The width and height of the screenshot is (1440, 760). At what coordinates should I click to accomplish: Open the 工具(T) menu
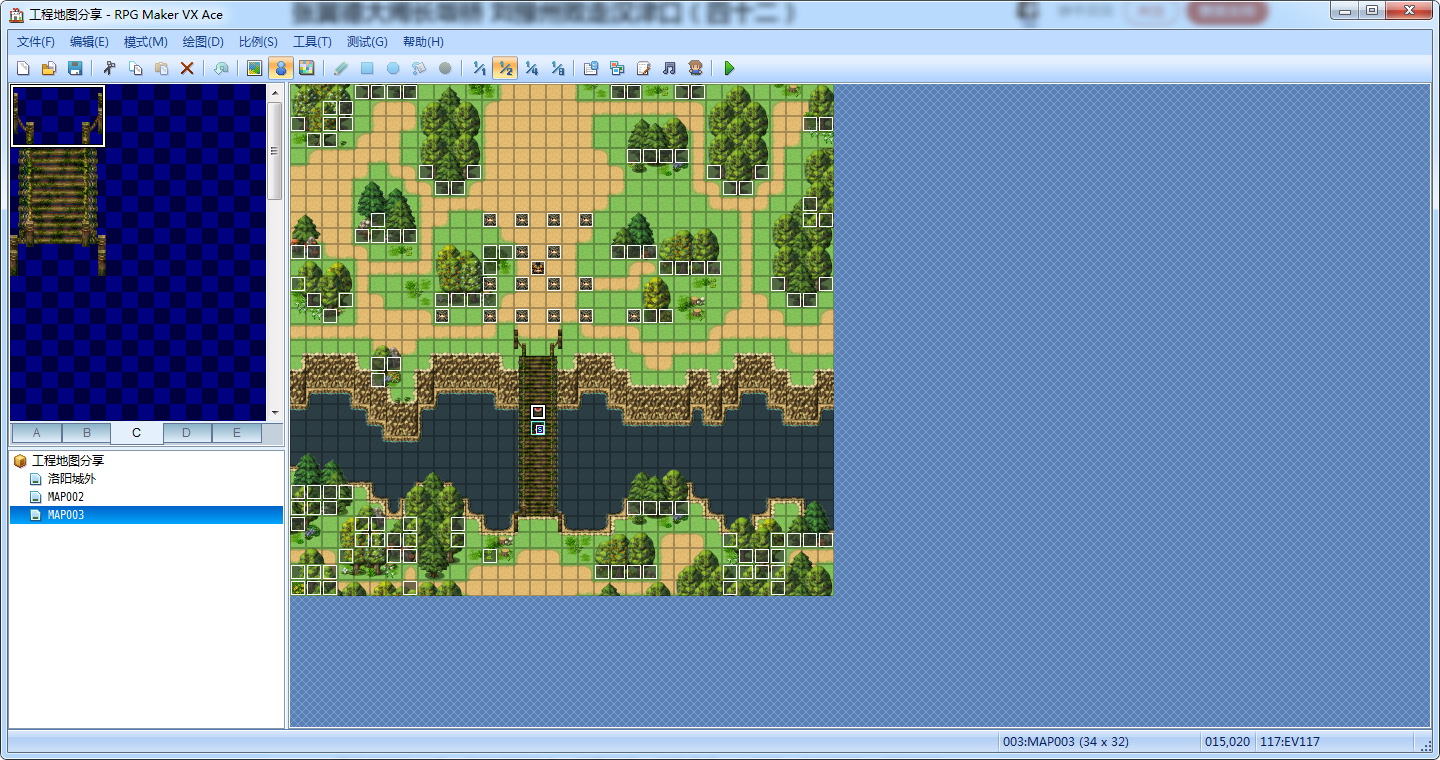coord(312,42)
